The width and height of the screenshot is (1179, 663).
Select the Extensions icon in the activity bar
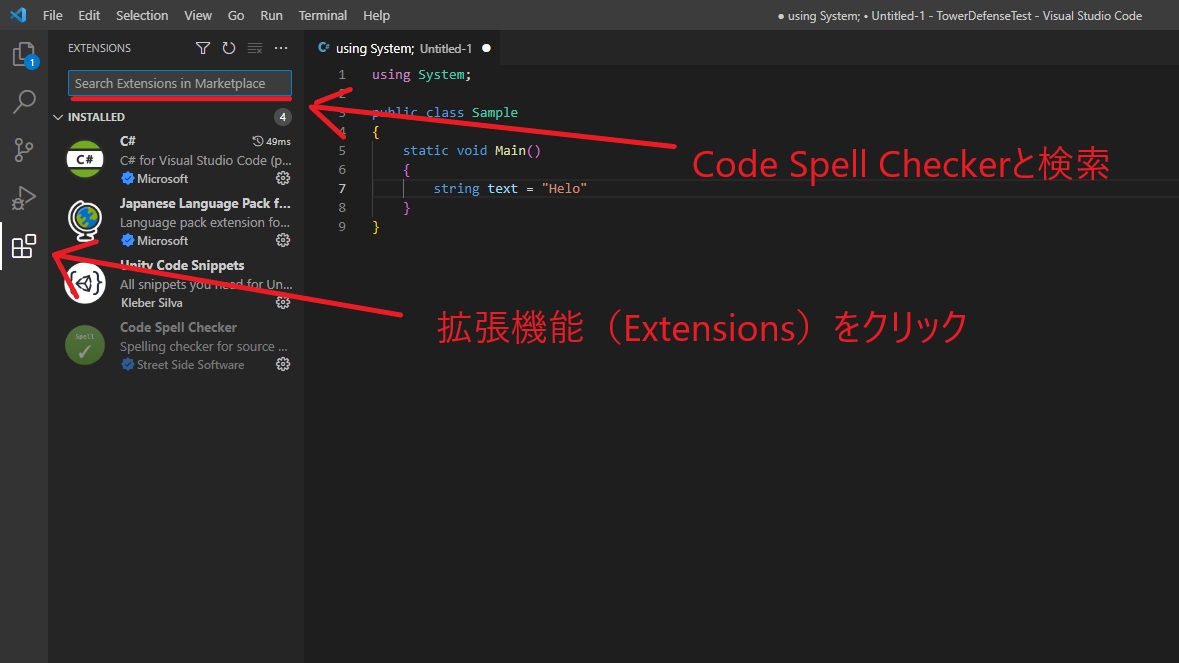[24, 246]
